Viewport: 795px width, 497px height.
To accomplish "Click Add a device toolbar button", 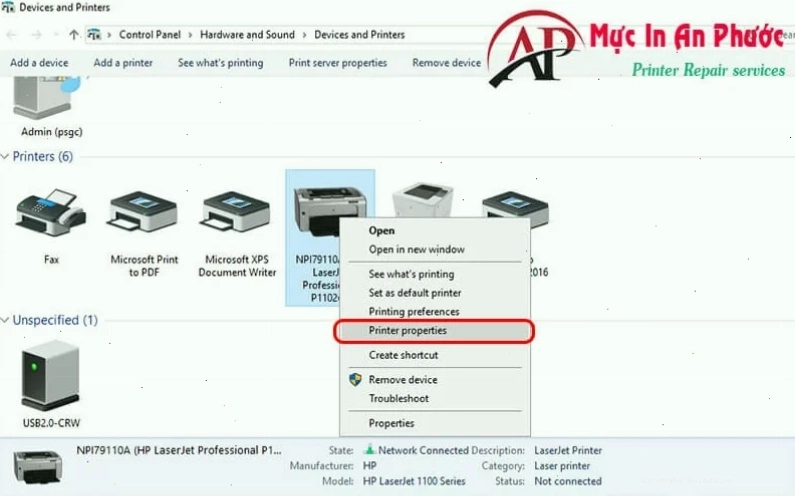I will coord(39,63).
